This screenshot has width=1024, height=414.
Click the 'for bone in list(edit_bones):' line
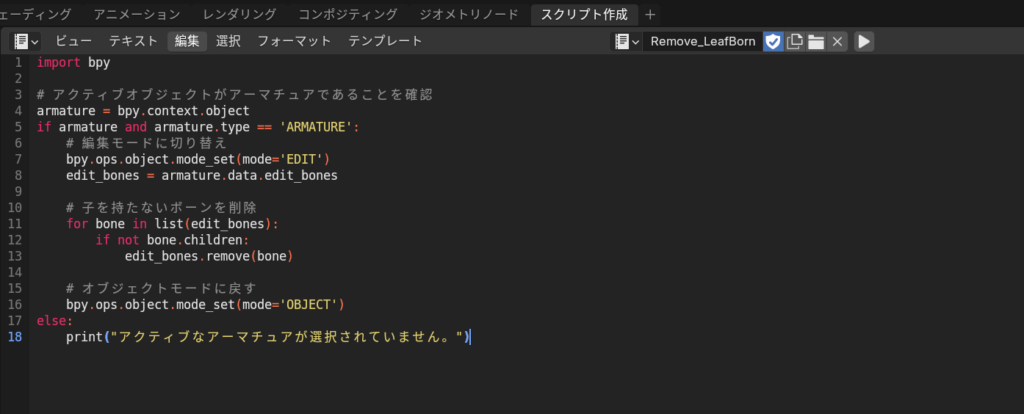click(172, 224)
